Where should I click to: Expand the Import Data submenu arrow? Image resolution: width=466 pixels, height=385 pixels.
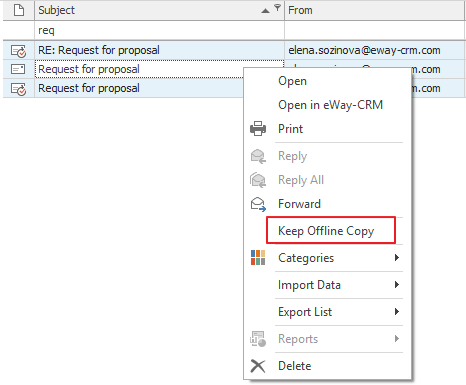pyautogui.click(x=397, y=284)
